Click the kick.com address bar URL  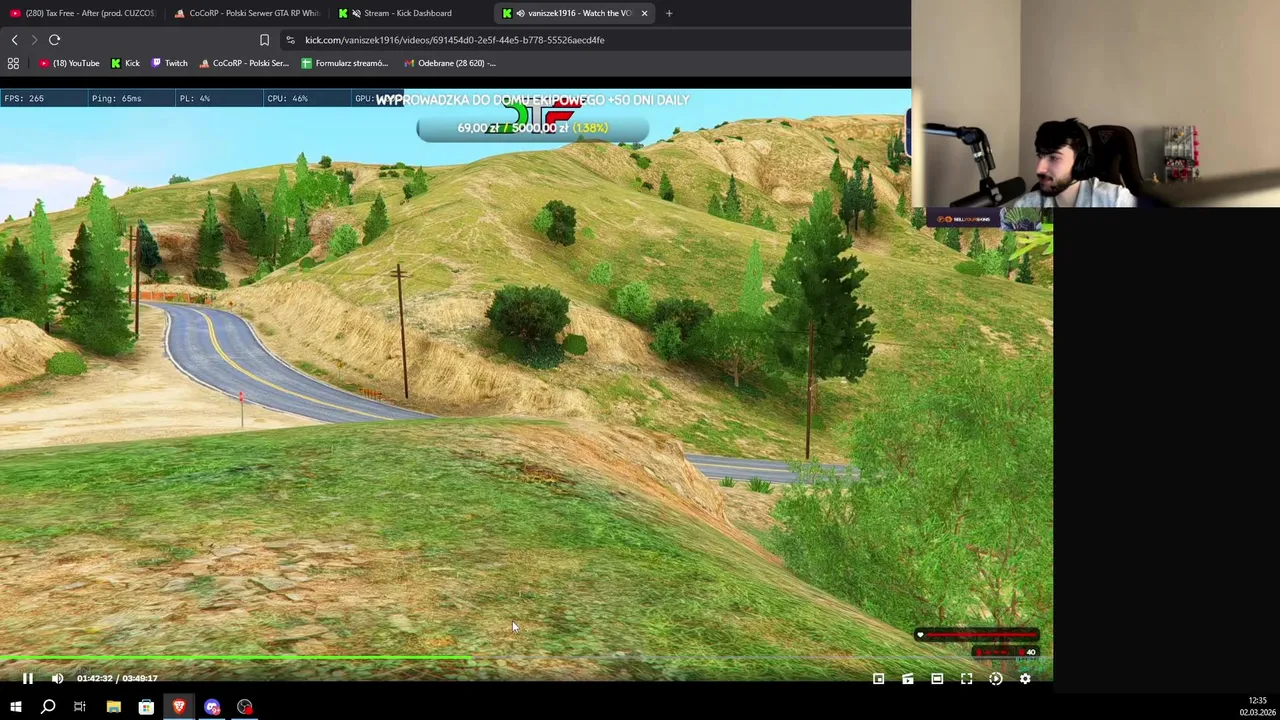[x=455, y=40]
